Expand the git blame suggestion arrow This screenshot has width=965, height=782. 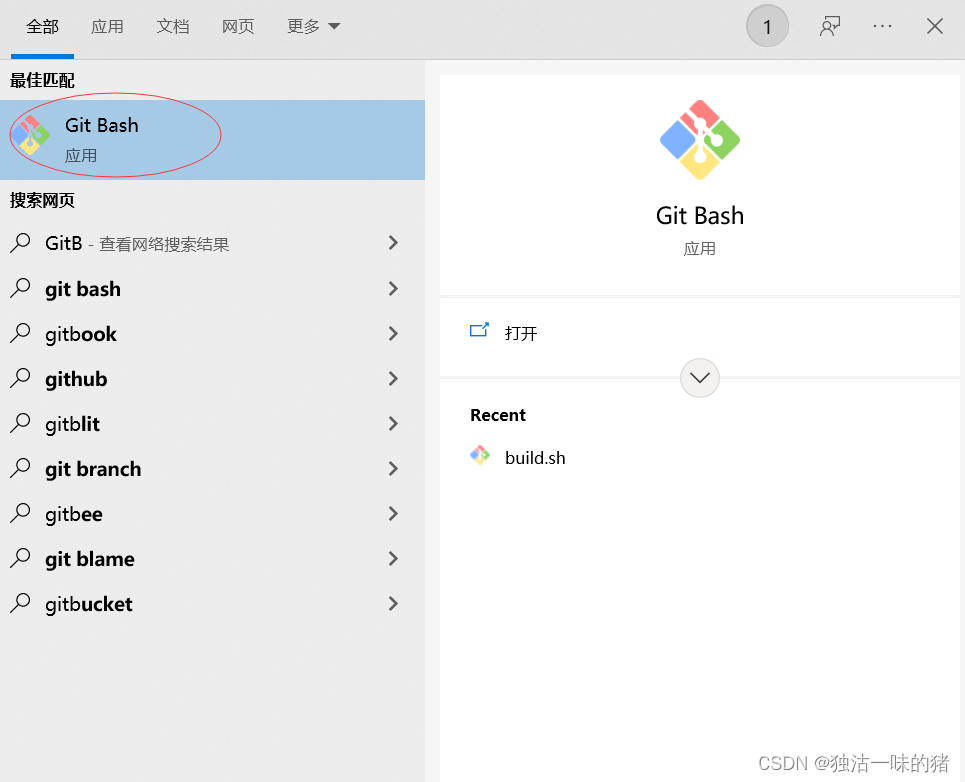point(393,559)
